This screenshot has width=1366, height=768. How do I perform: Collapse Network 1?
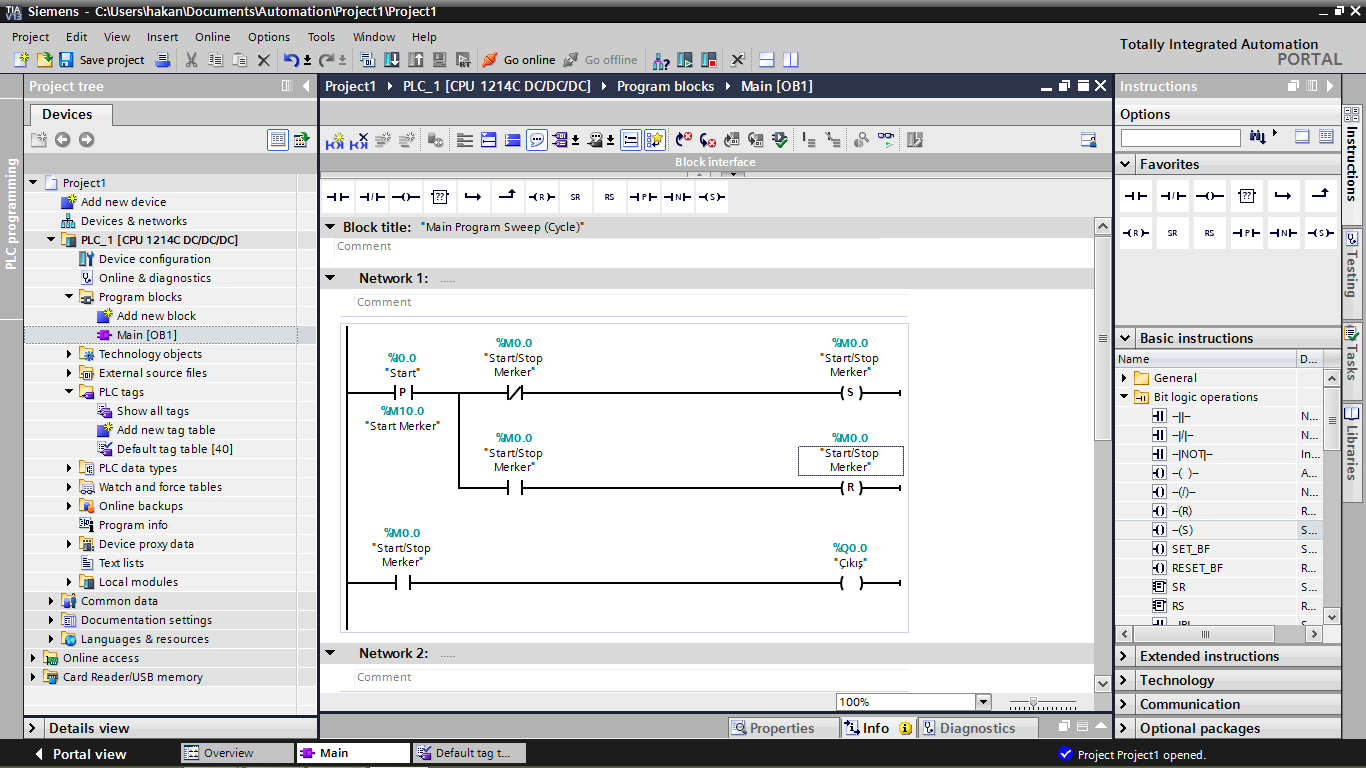(330, 278)
